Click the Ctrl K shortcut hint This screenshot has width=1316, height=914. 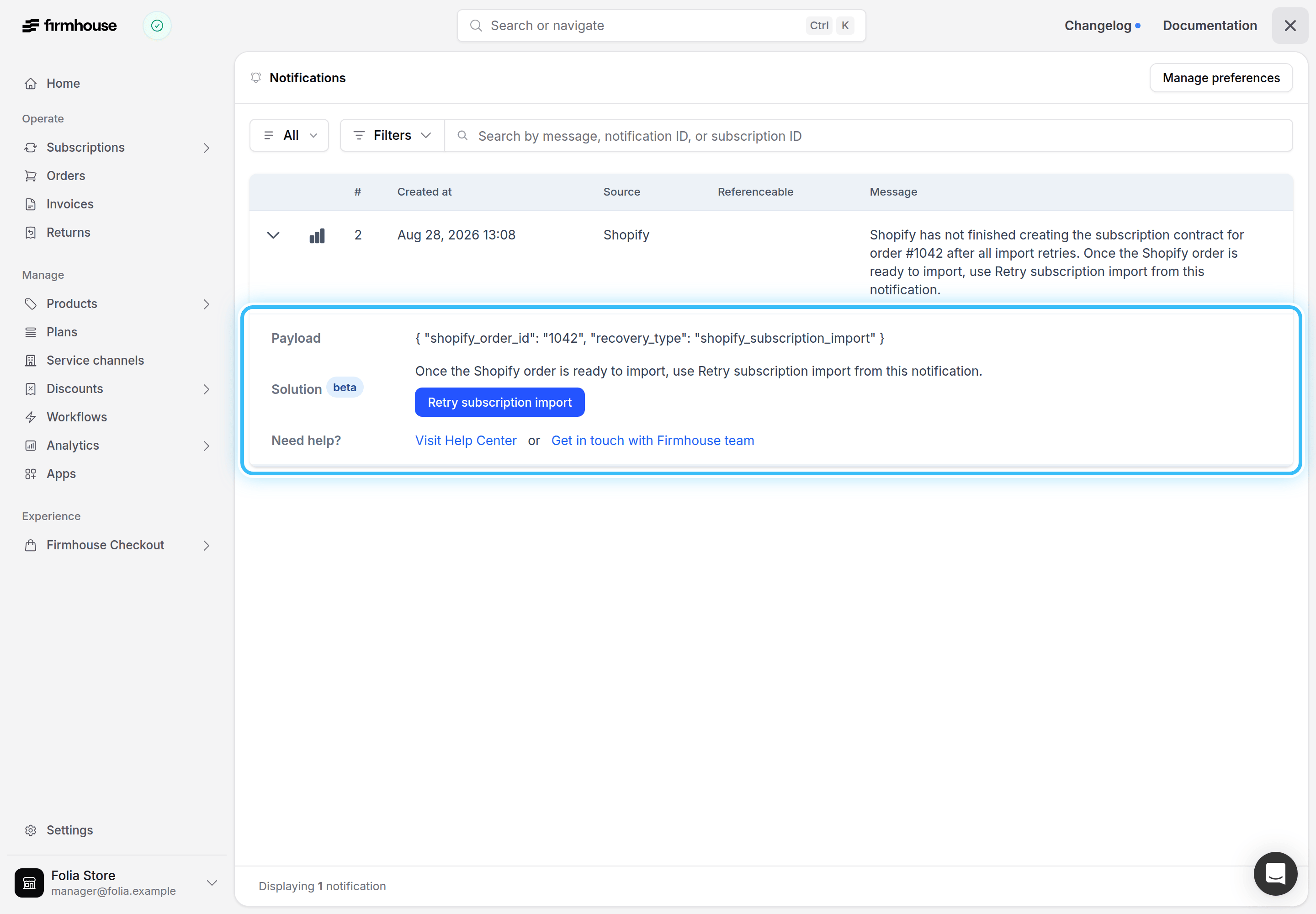click(830, 26)
